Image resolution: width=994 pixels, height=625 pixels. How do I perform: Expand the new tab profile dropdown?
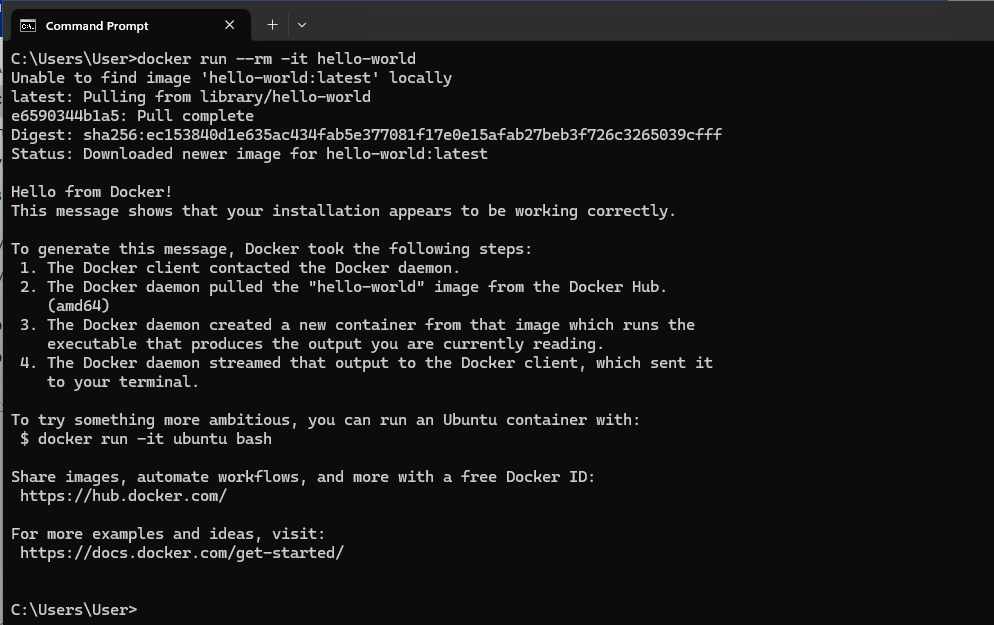tap(302, 25)
